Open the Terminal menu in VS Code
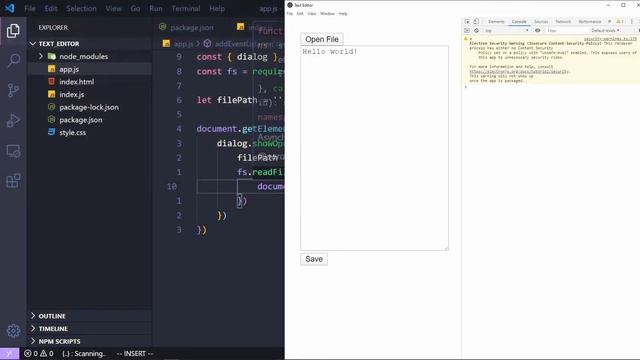The height and width of the screenshot is (360, 640). pos(186,8)
